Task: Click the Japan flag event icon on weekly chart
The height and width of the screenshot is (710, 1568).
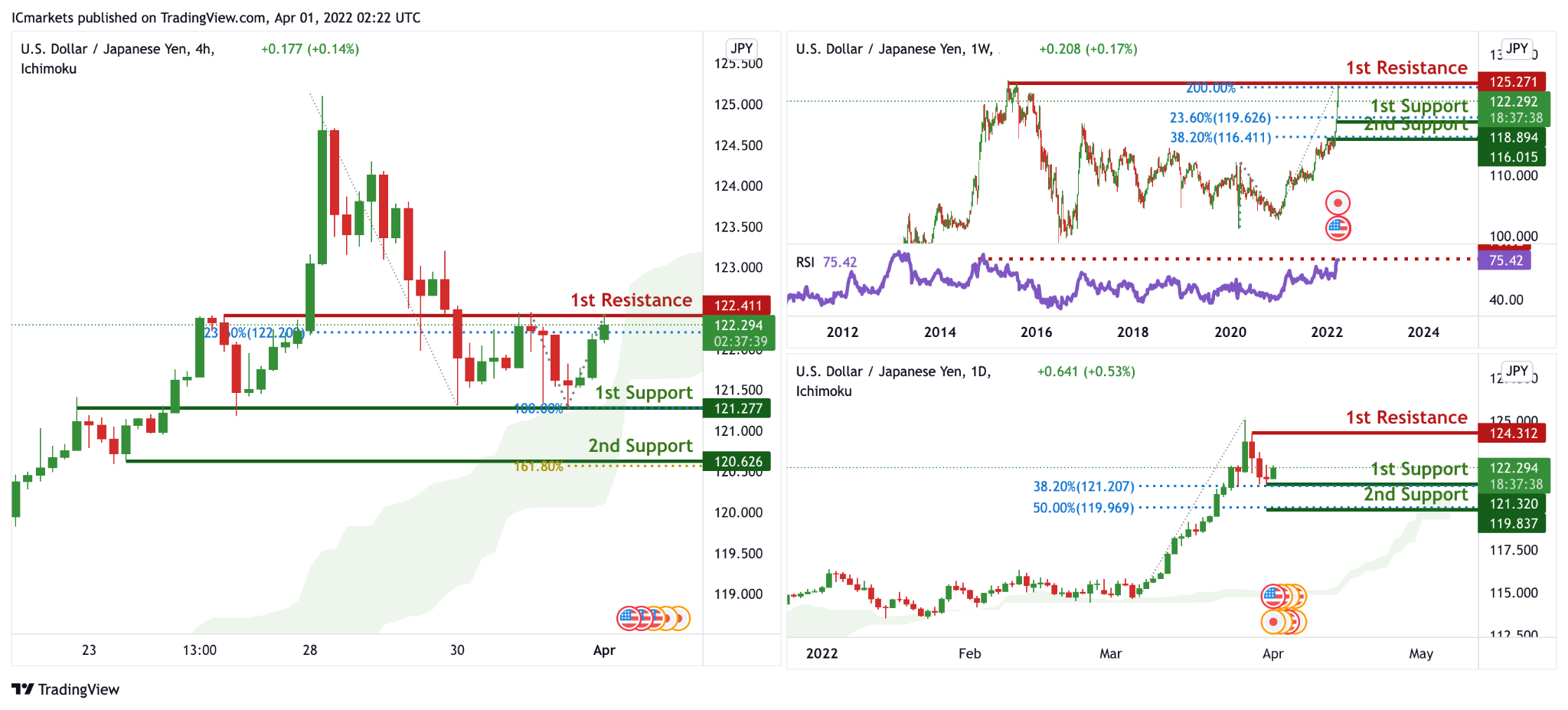Action: 1338,203
